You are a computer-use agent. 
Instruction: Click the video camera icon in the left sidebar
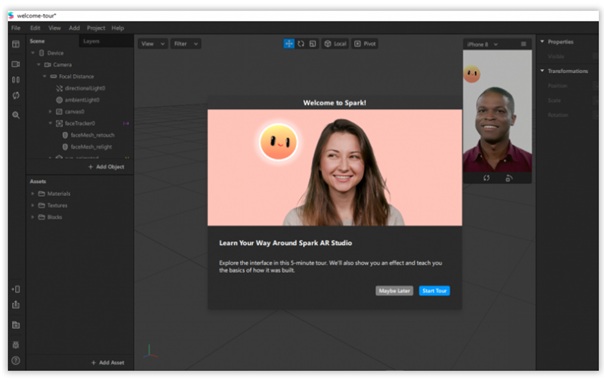point(16,64)
